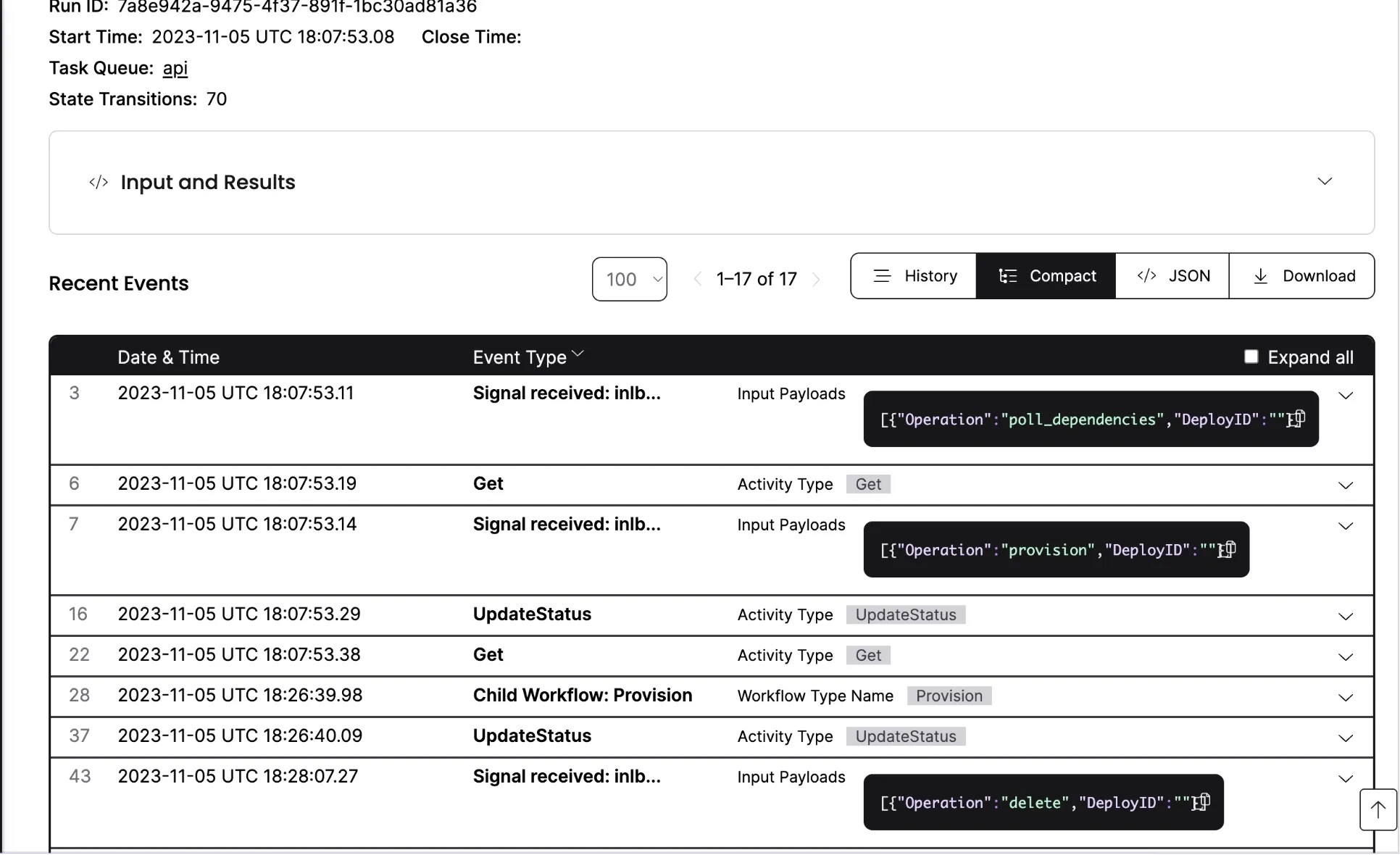Download the event history
This screenshot has height=855, width=1400.
1302,276
